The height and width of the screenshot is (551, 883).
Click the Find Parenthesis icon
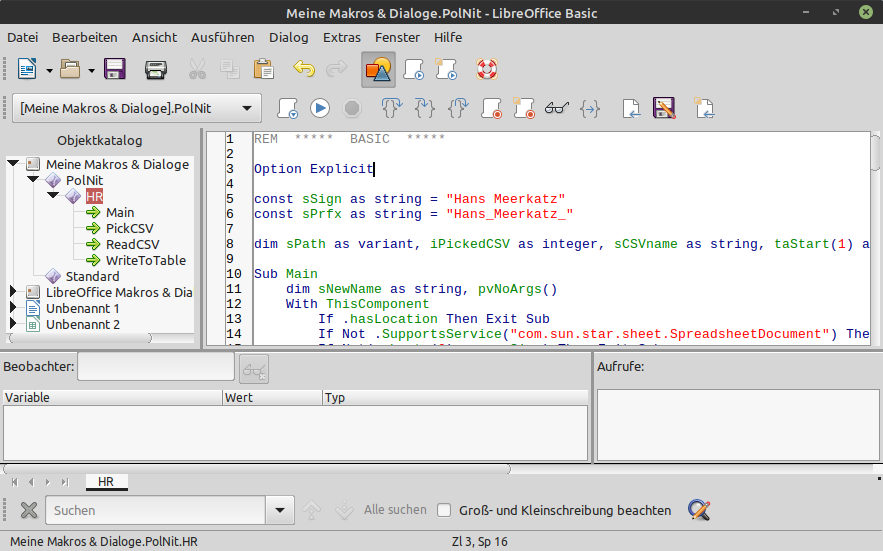point(590,108)
